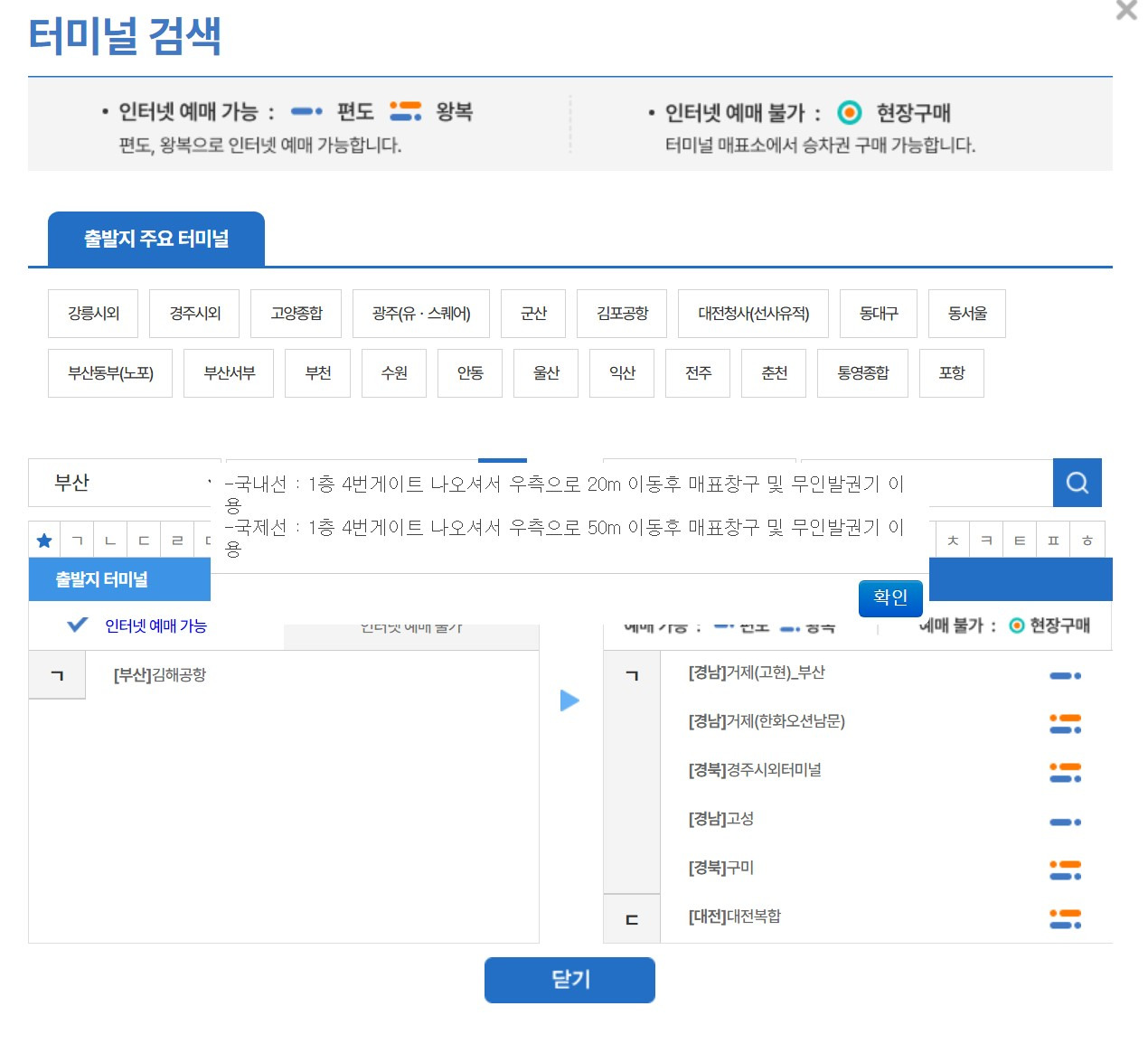
Task: Click the magnifier search icon button
Action: (1077, 483)
